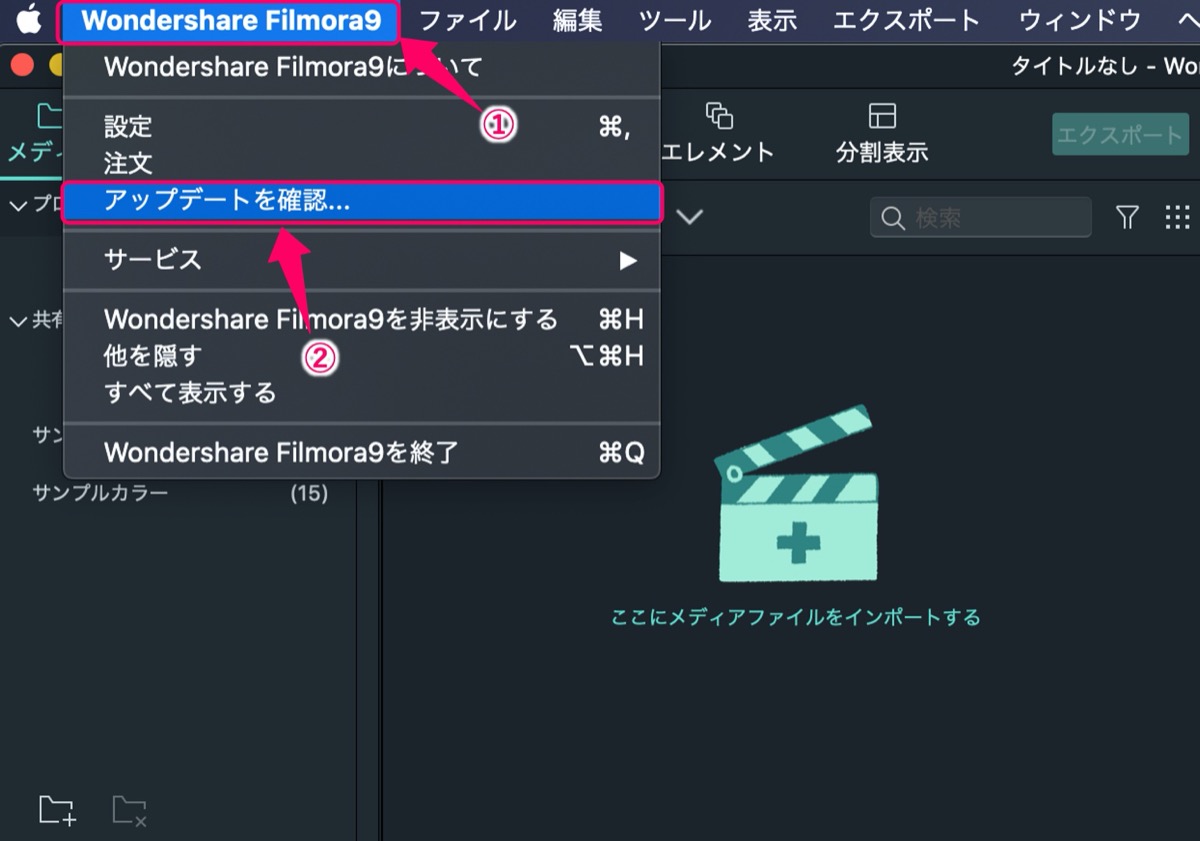Open the エクスポート menu in menu bar
This screenshot has height=841, width=1200.
[x=907, y=20]
